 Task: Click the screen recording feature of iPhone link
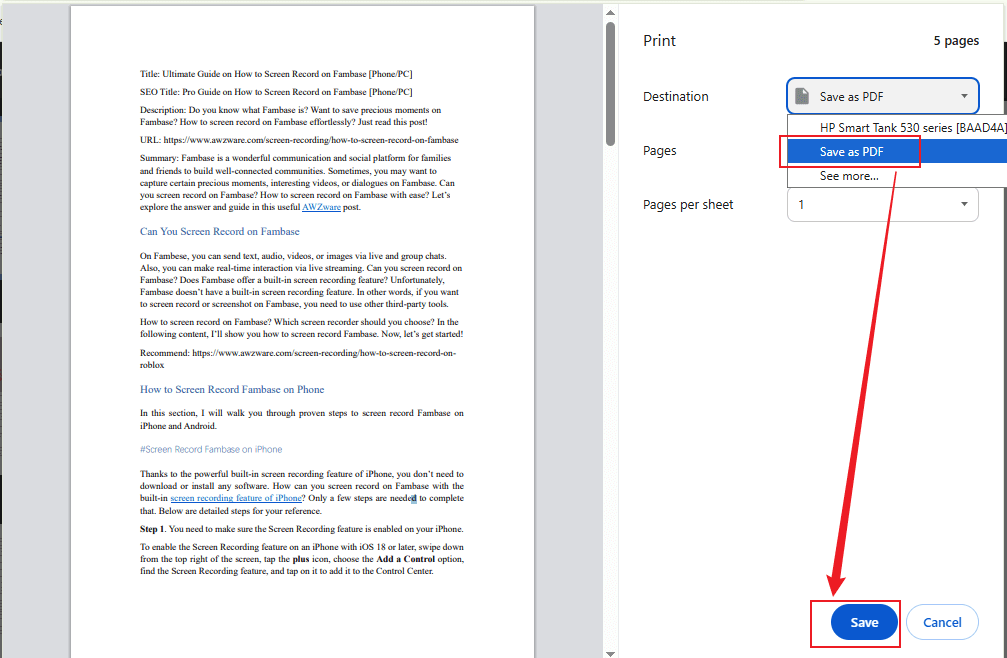(x=236, y=497)
